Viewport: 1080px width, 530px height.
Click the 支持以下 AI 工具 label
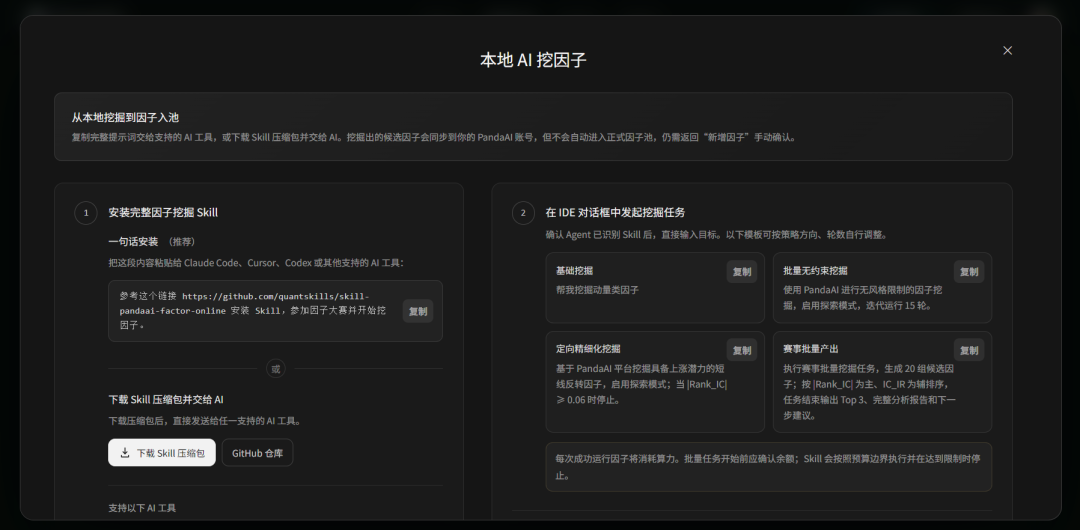point(142,508)
